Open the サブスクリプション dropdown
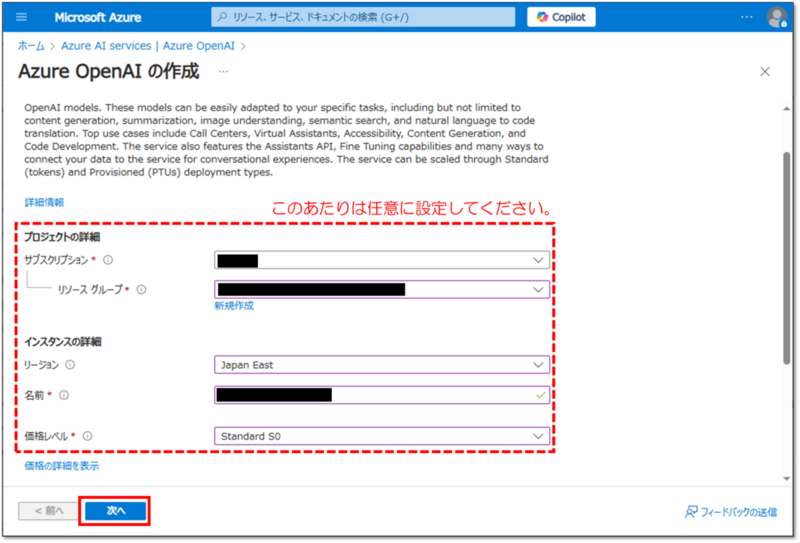Image resolution: width=800 pixels, height=543 pixels. point(382,260)
